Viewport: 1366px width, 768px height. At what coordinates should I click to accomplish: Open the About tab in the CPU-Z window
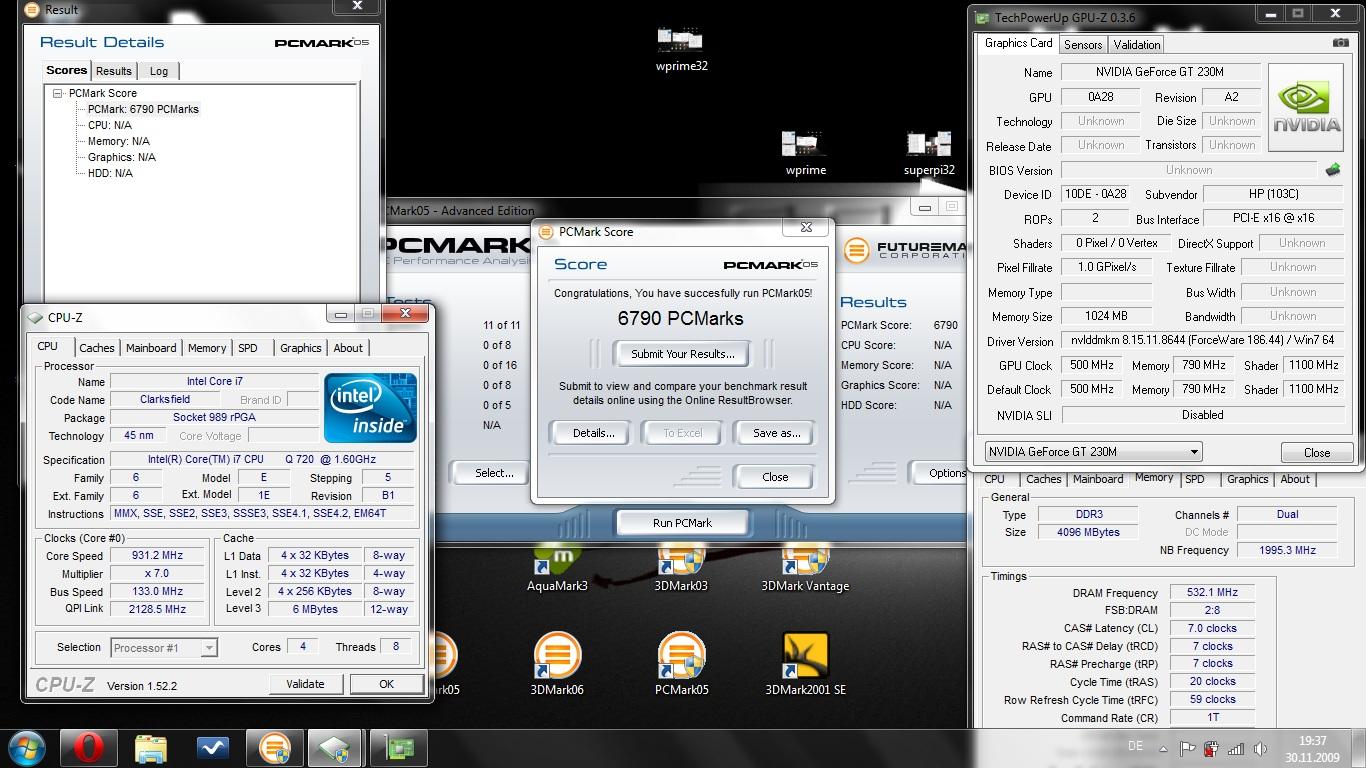[x=348, y=348]
